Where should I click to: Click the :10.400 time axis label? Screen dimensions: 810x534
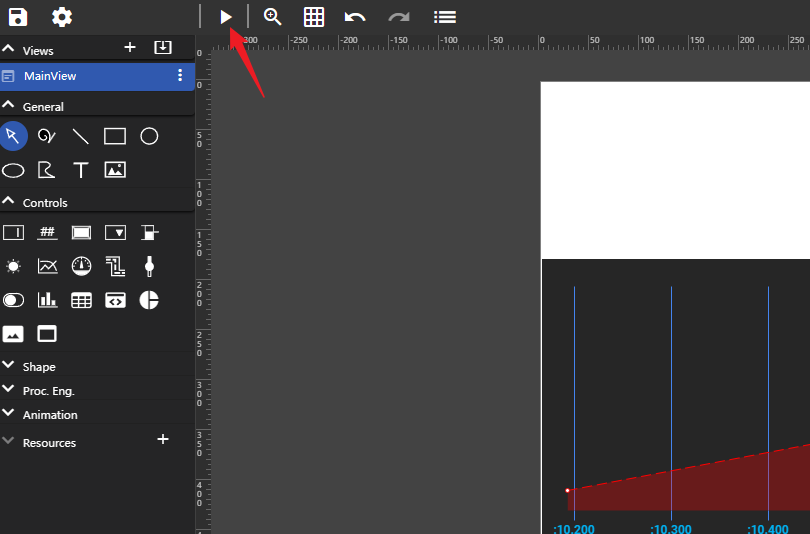pos(768,529)
